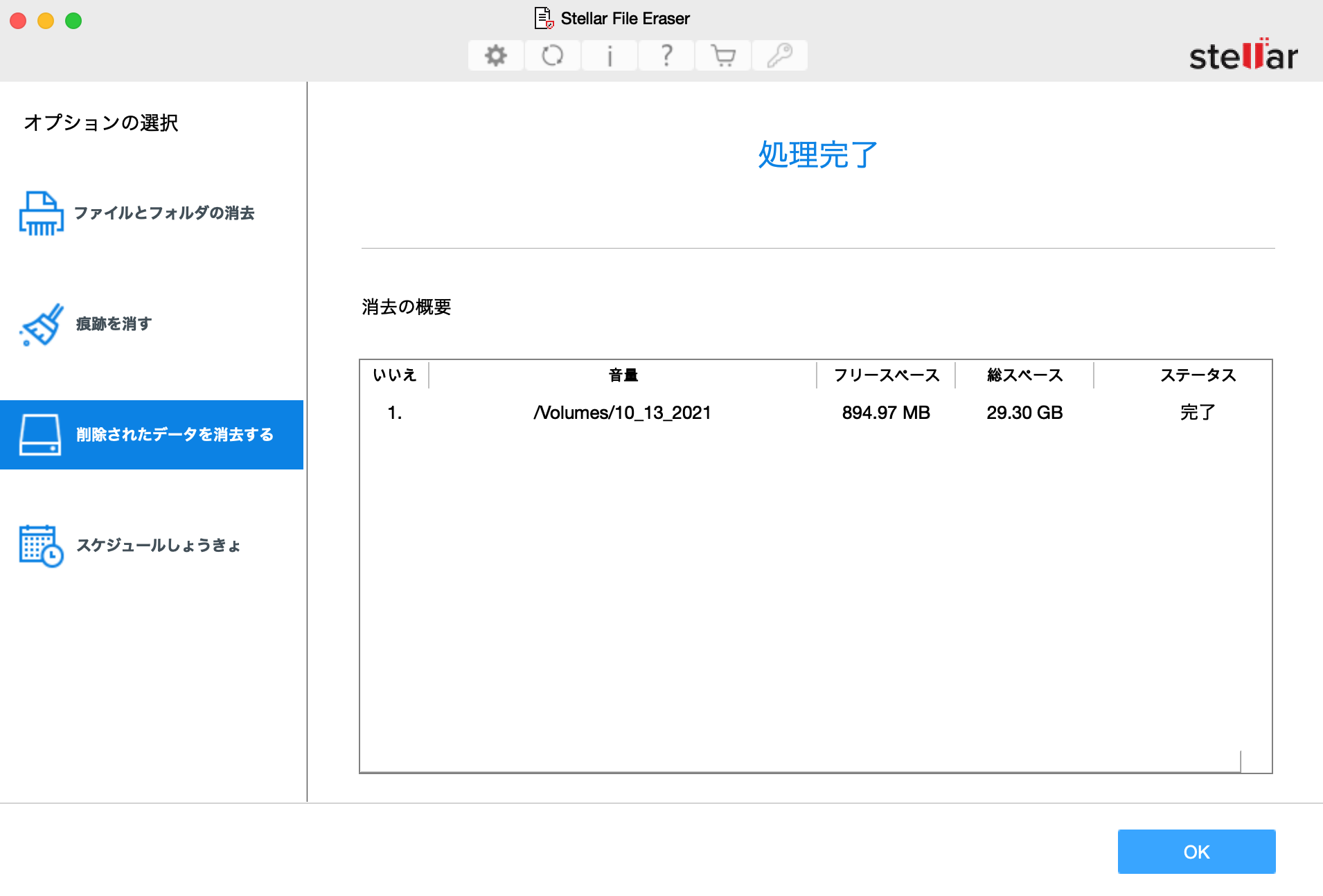Maximize window with green button
The width and height of the screenshot is (1323, 896).
pyautogui.click(x=73, y=21)
